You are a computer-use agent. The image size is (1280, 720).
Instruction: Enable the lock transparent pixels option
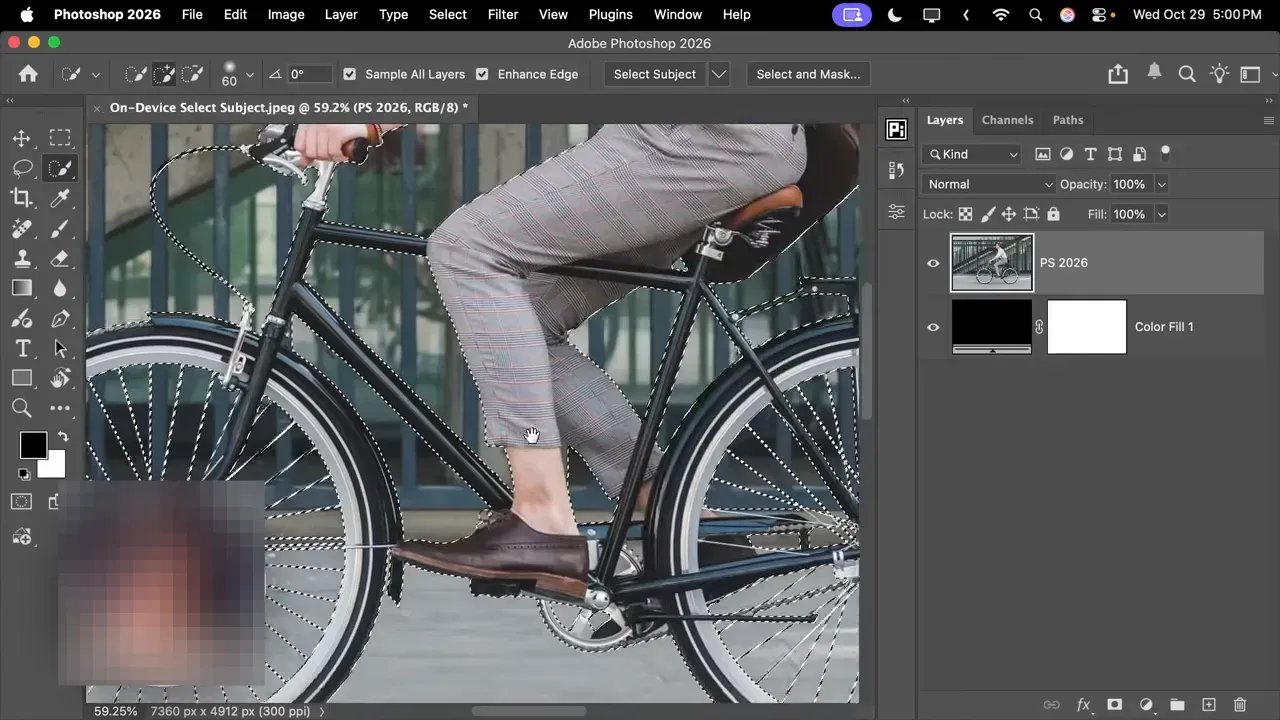(x=965, y=214)
